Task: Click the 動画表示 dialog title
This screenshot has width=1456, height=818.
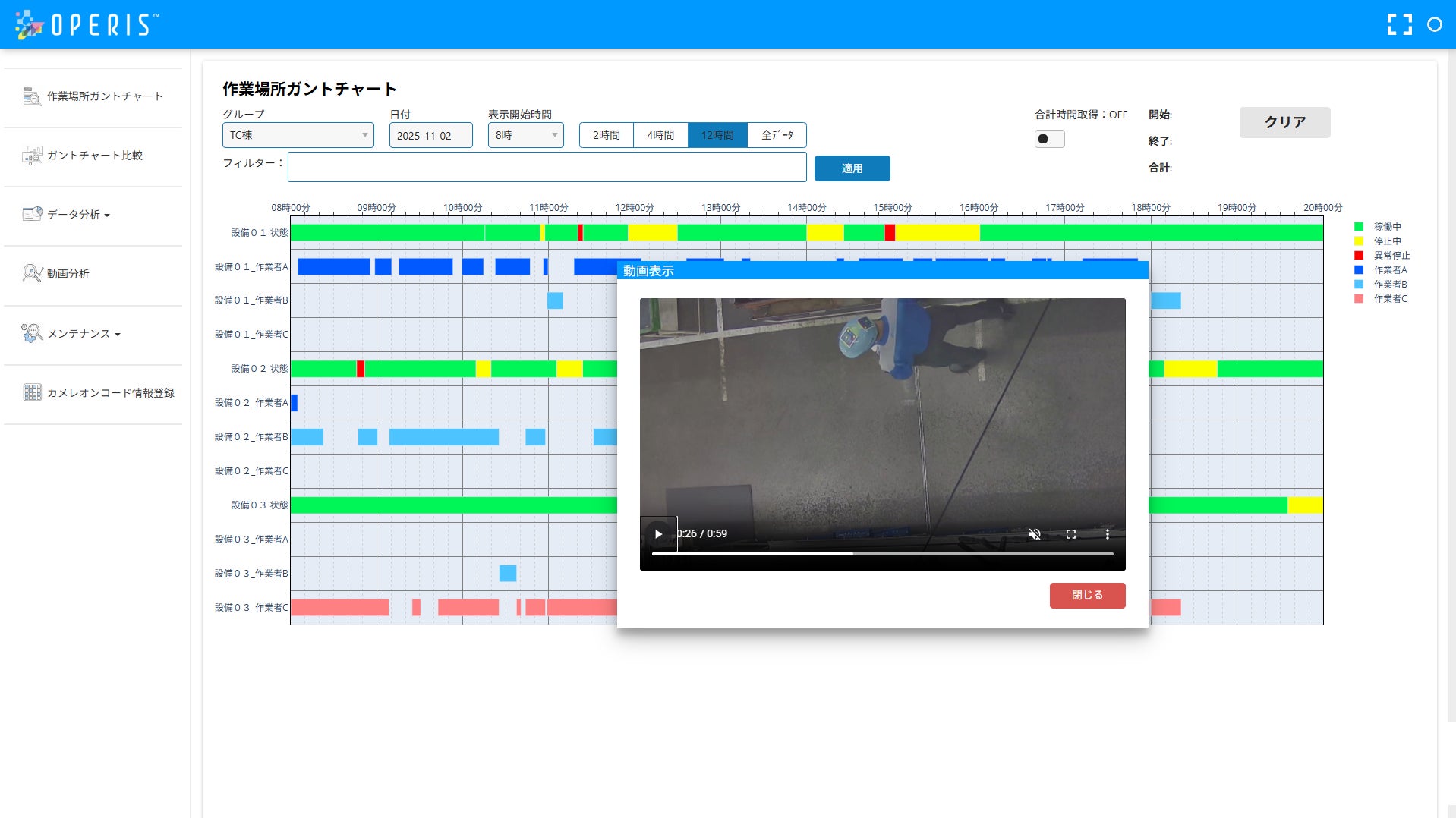Action: 648,271
